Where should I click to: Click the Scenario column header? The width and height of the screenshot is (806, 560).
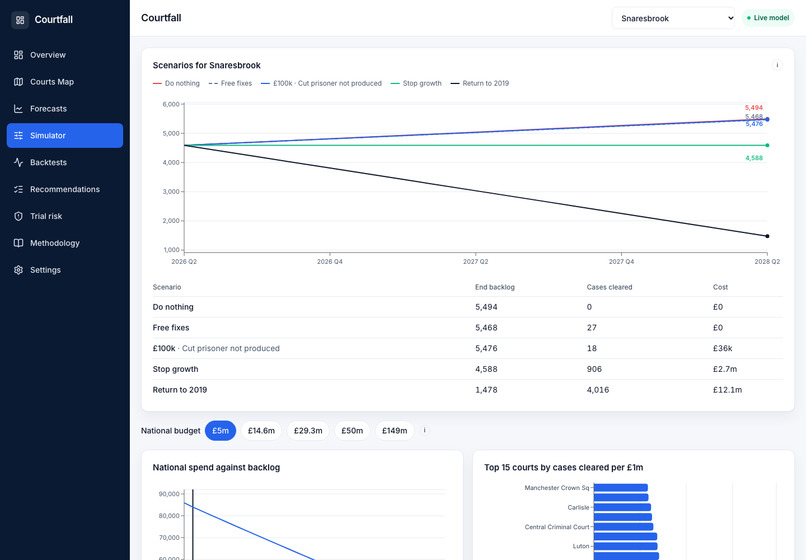pos(167,287)
